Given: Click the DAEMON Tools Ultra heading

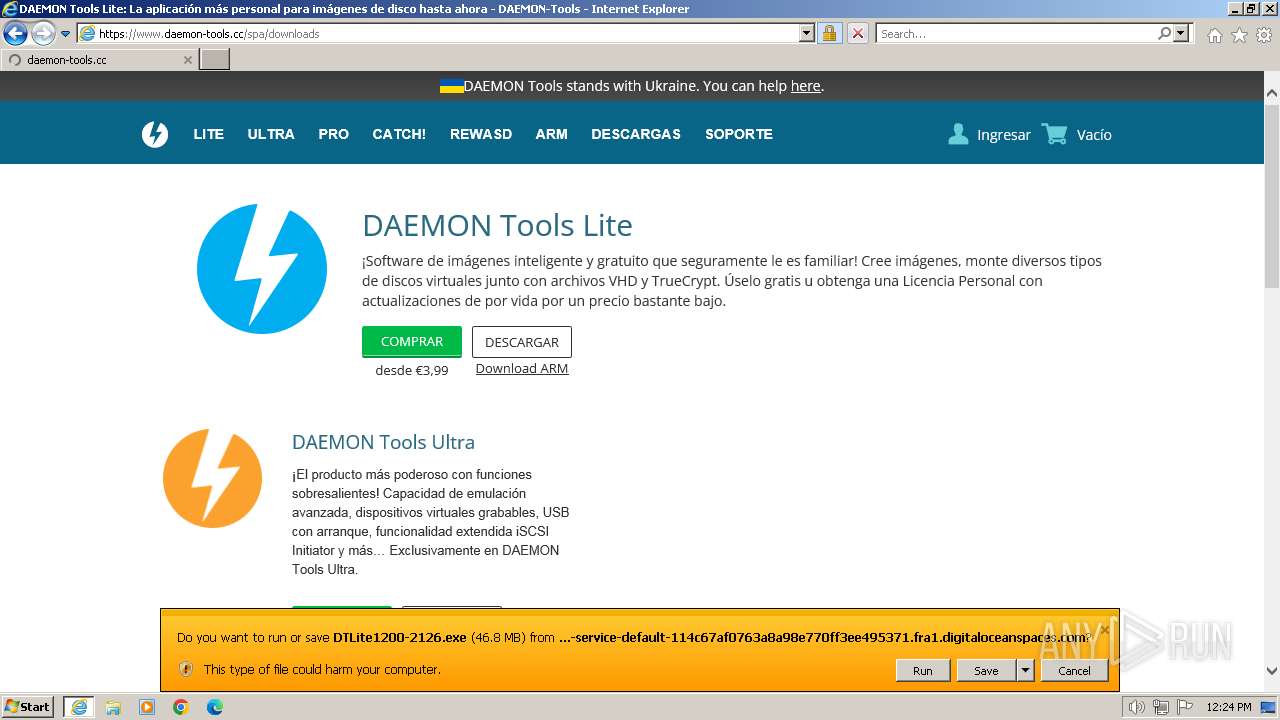Looking at the screenshot, I should 383,442.
